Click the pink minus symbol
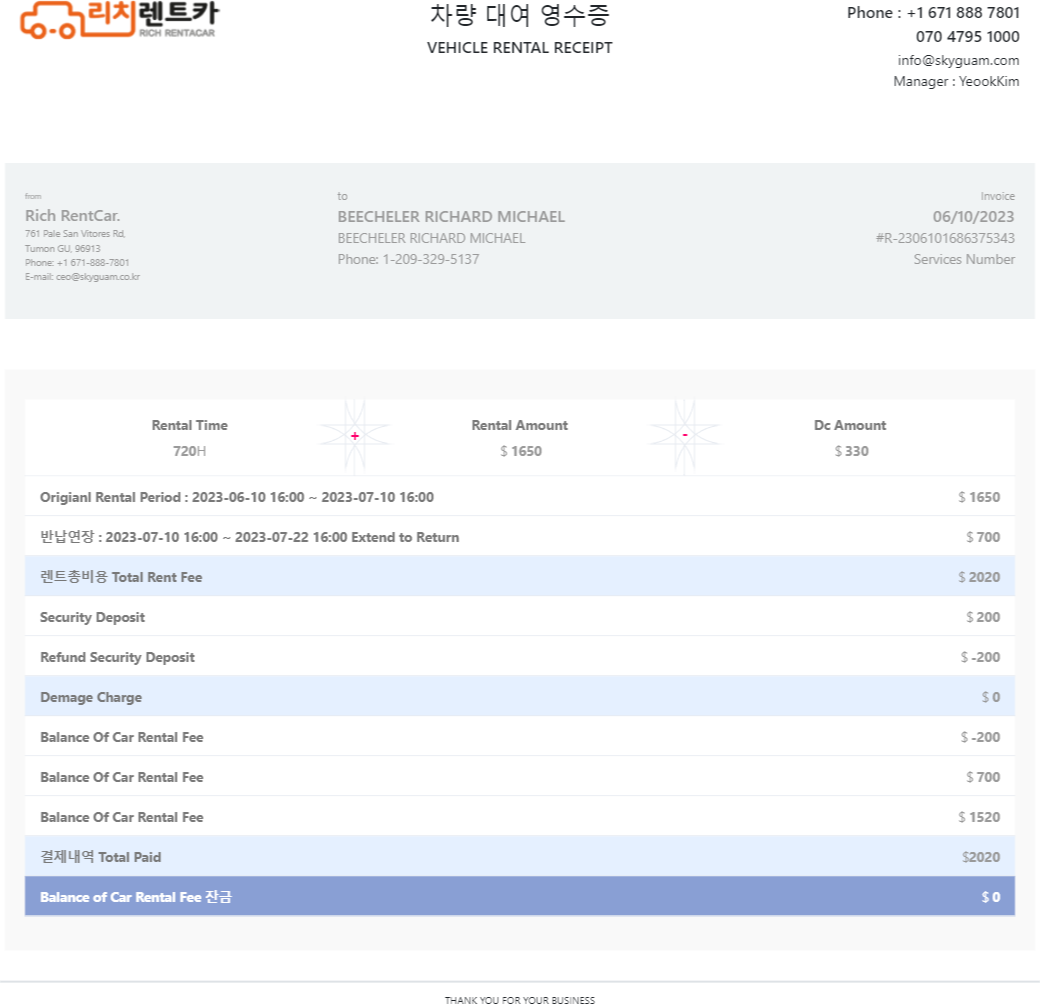Image resolution: width=1040 pixels, height=1008 pixels. (x=684, y=435)
